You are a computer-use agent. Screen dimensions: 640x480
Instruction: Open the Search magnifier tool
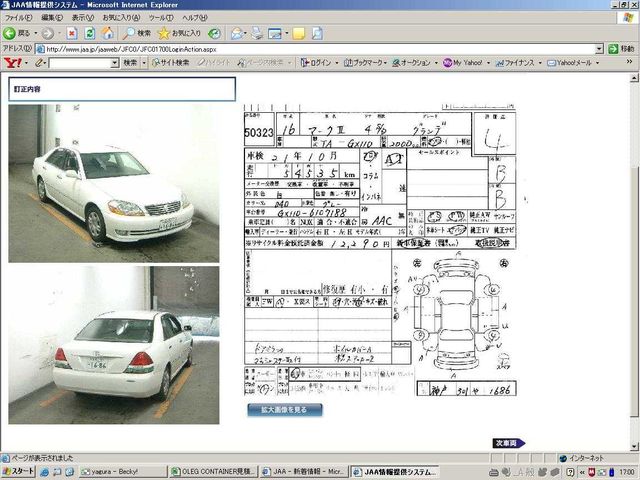coord(137,33)
